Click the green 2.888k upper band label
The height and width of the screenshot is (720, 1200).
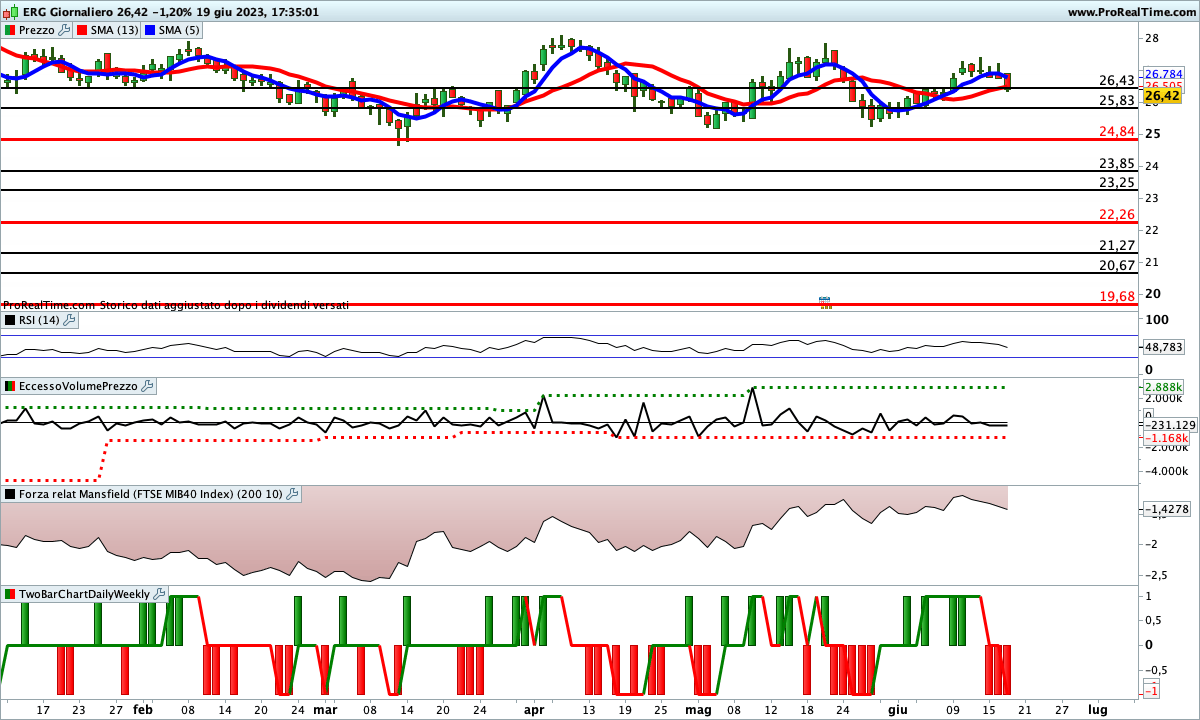(1164, 386)
